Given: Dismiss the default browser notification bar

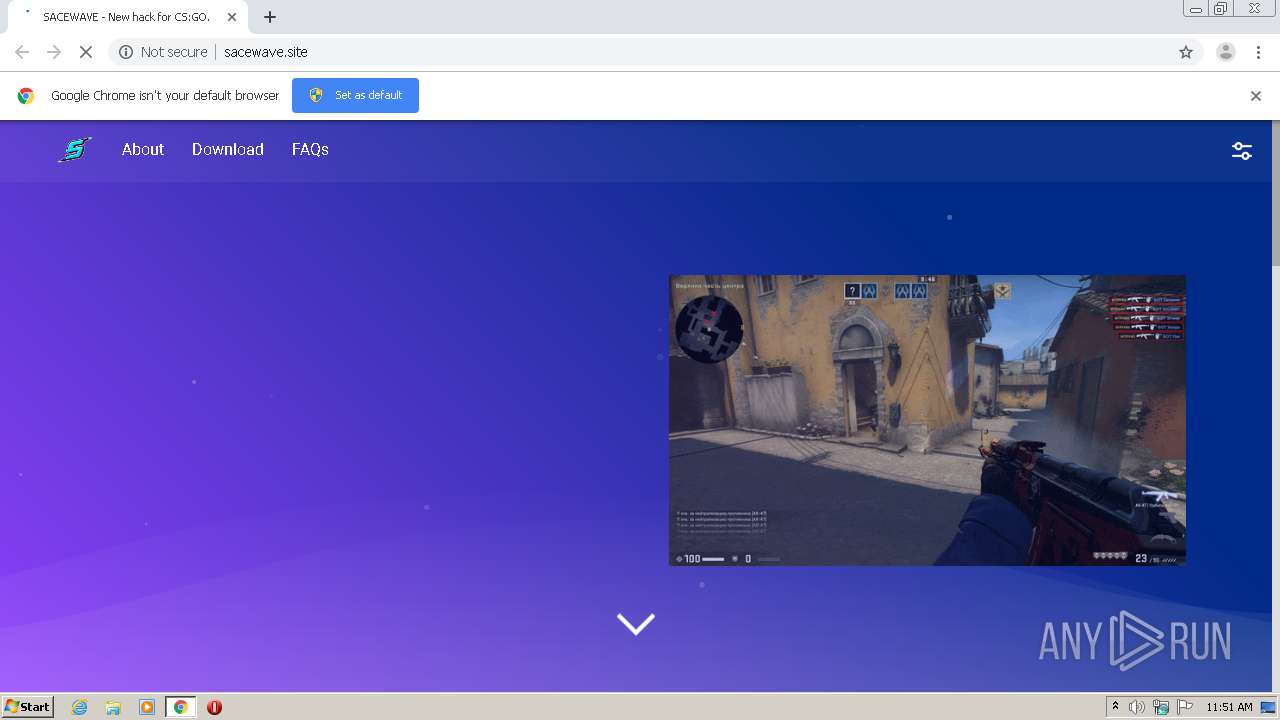Looking at the screenshot, I should tap(1256, 96).
